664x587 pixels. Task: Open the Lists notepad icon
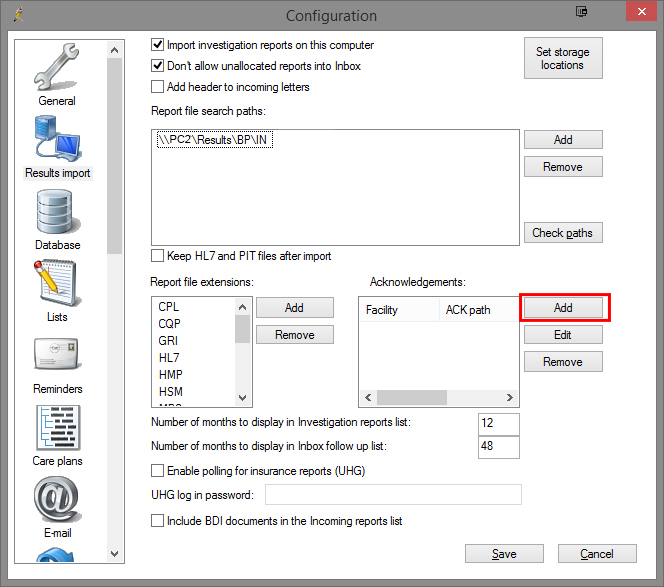coord(57,284)
